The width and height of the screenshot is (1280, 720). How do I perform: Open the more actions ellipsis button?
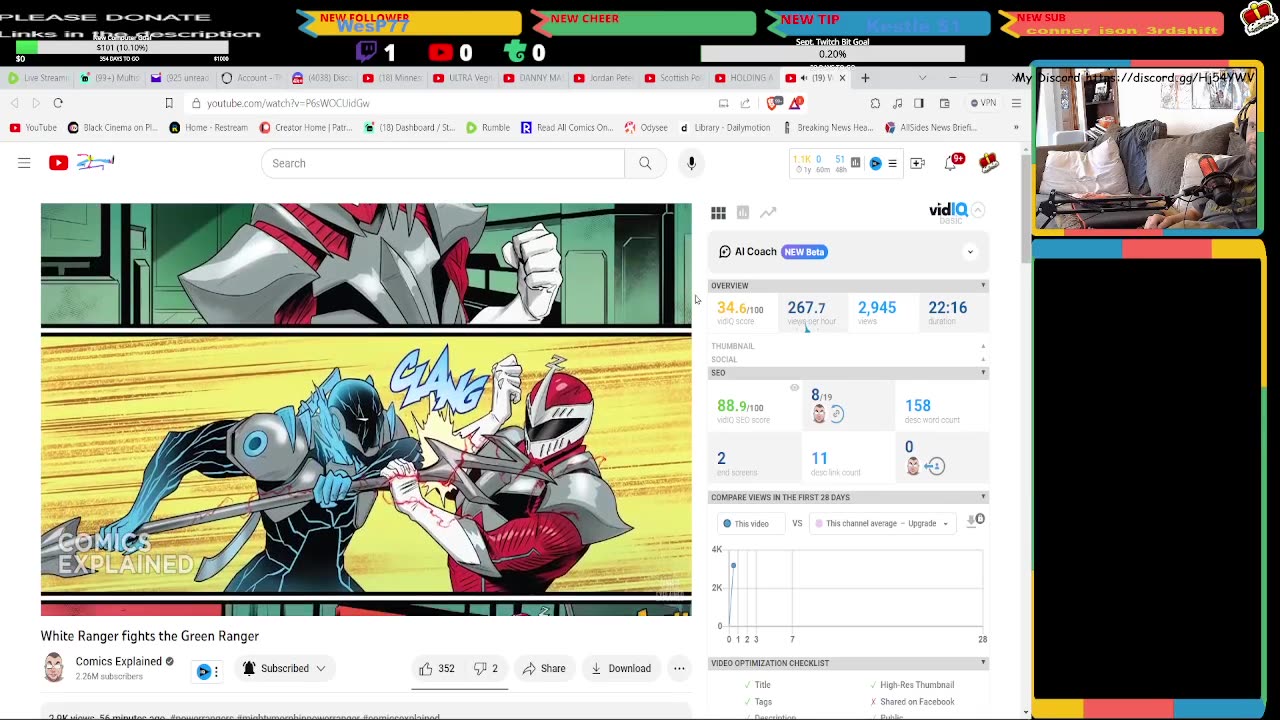(x=679, y=668)
